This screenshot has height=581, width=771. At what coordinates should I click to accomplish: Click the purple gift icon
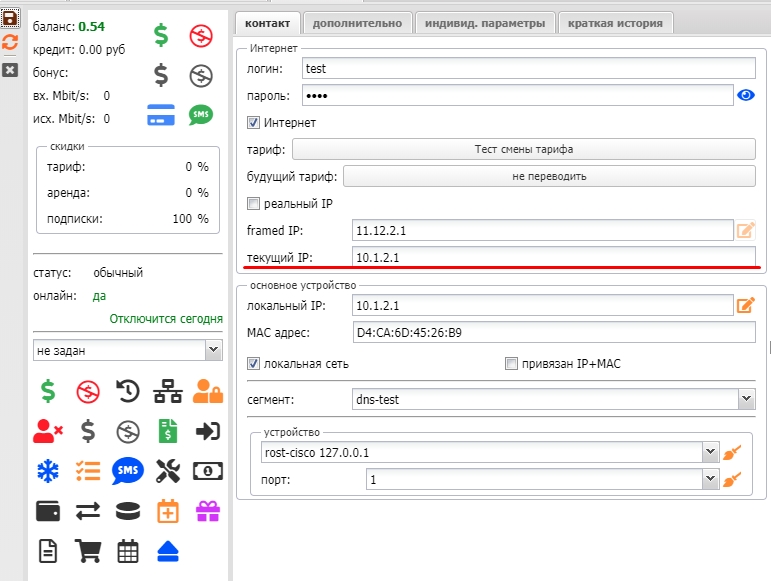tap(207, 511)
